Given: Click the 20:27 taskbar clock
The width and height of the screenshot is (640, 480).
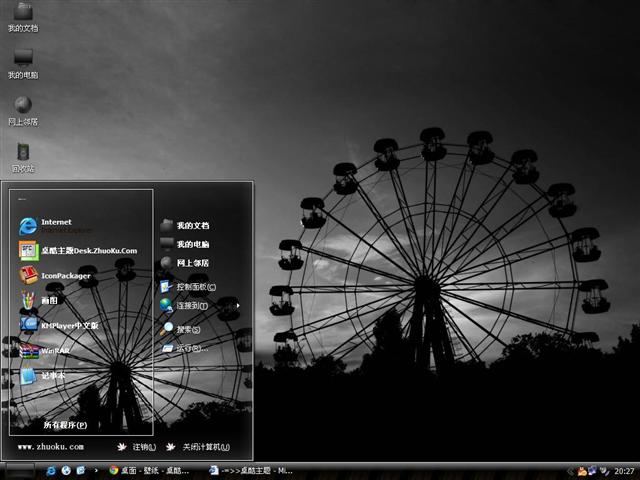Looking at the screenshot, I should click(x=624, y=471).
